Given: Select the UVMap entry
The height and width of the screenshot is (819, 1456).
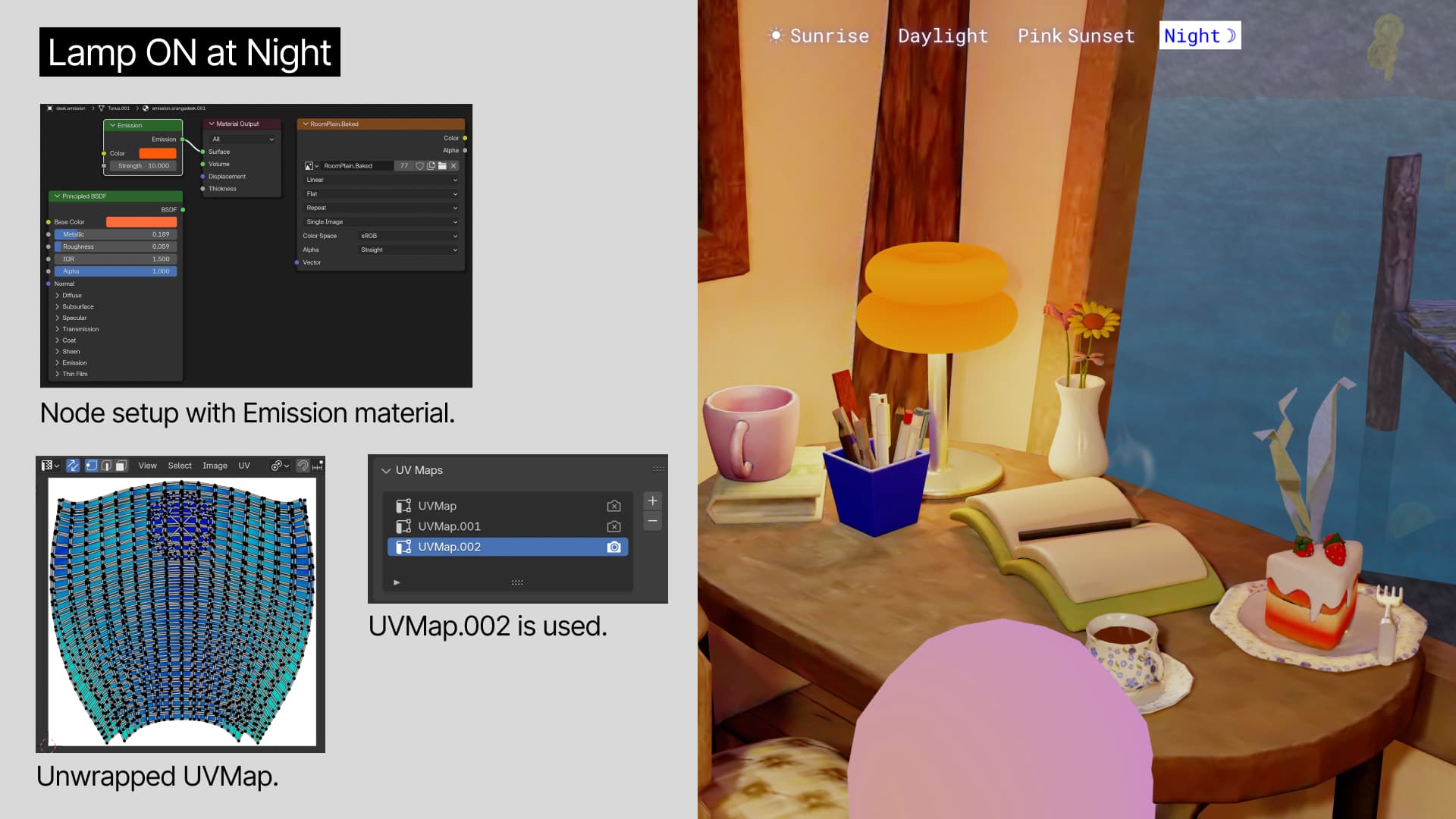Looking at the screenshot, I should (507, 506).
